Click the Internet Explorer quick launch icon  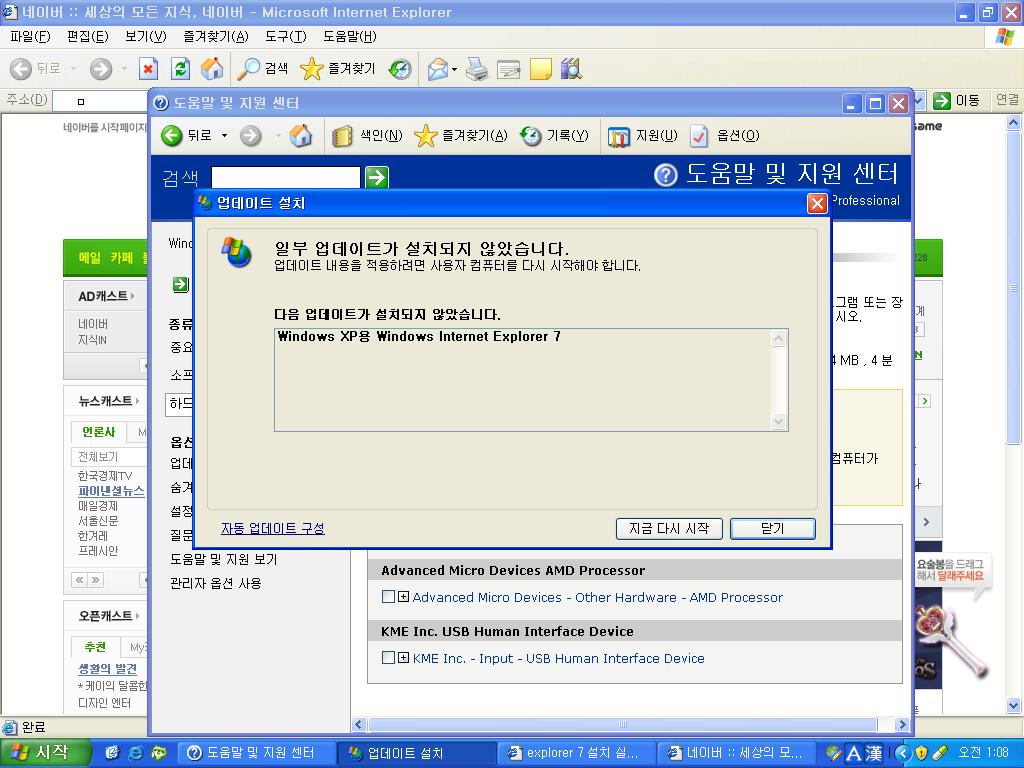click(x=136, y=753)
